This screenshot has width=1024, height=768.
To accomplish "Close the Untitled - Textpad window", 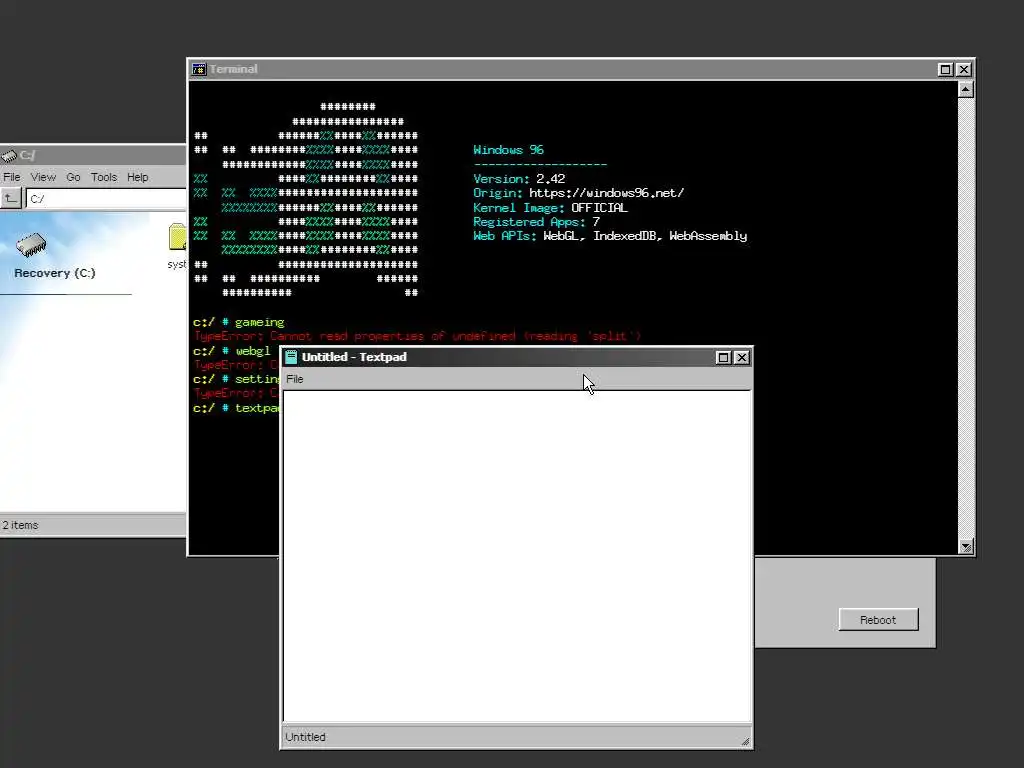I will point(742,357).
